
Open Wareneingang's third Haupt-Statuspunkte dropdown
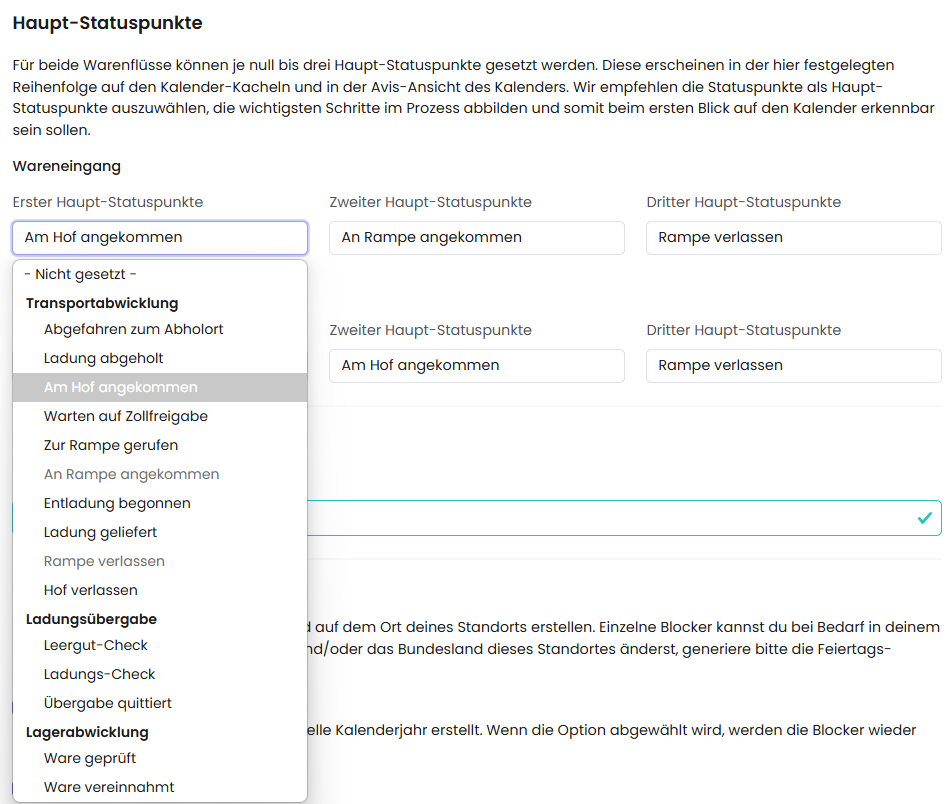click(793, 238)
